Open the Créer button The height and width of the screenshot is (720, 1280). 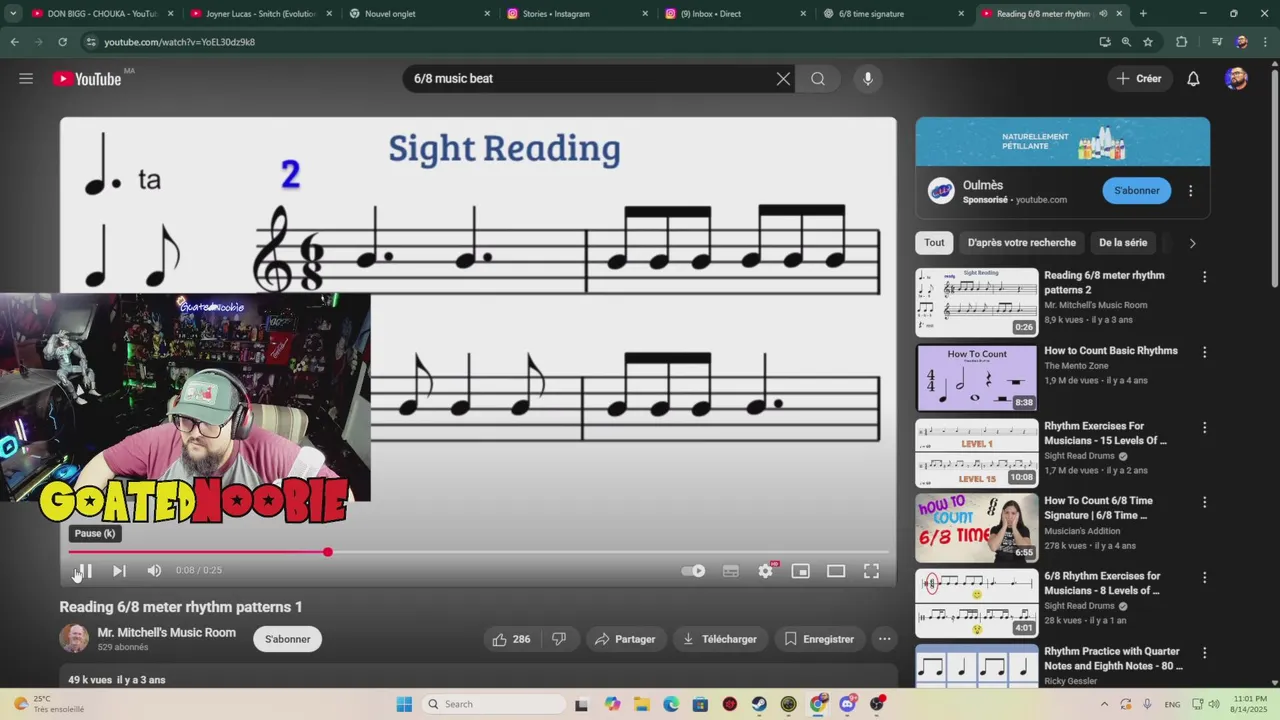tap(1139, 79)
